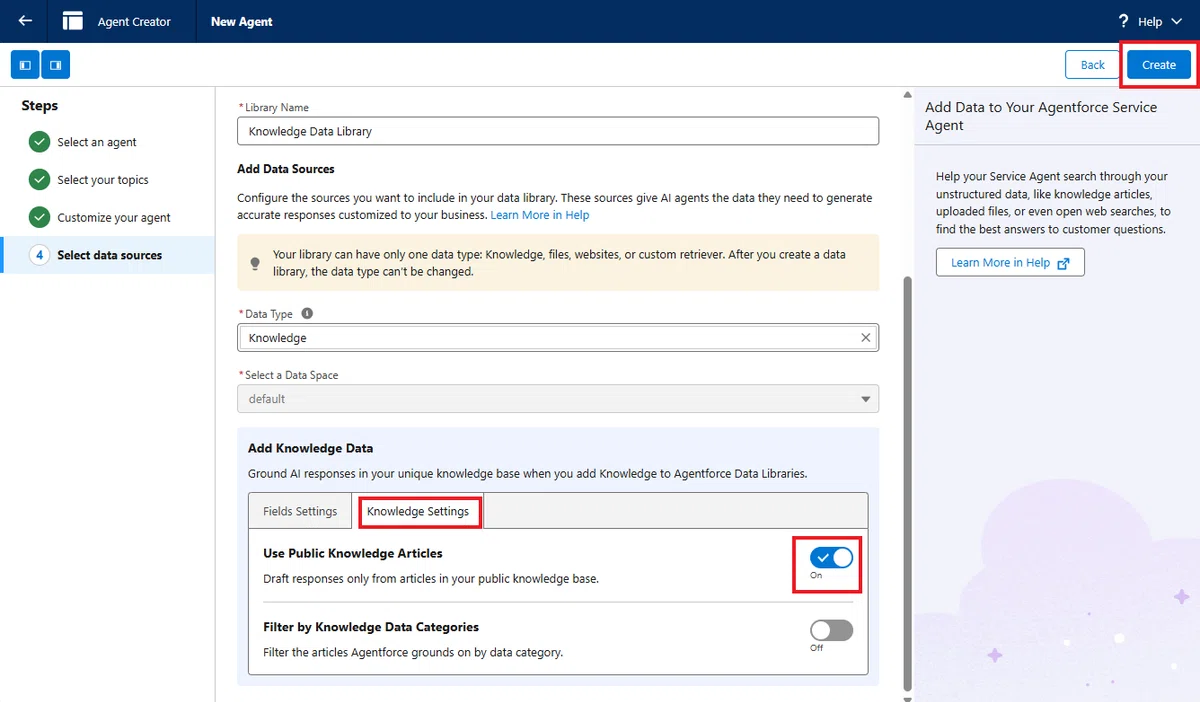This screenshot has width=1200, height=702.
Task: Select the 'Select your topics' step
Action: pyautogui.click(x=103, y=180)
